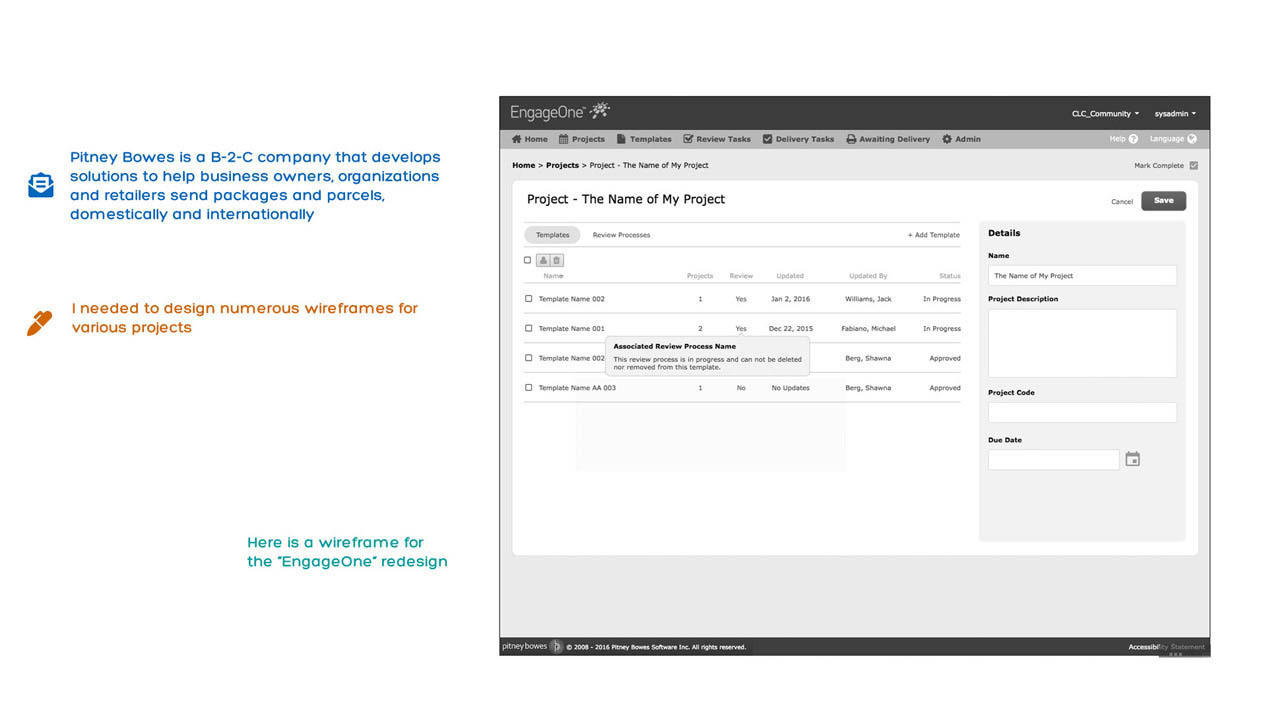Click the Add Template link
Viewport: 1267px width, 713px height.
933,235
